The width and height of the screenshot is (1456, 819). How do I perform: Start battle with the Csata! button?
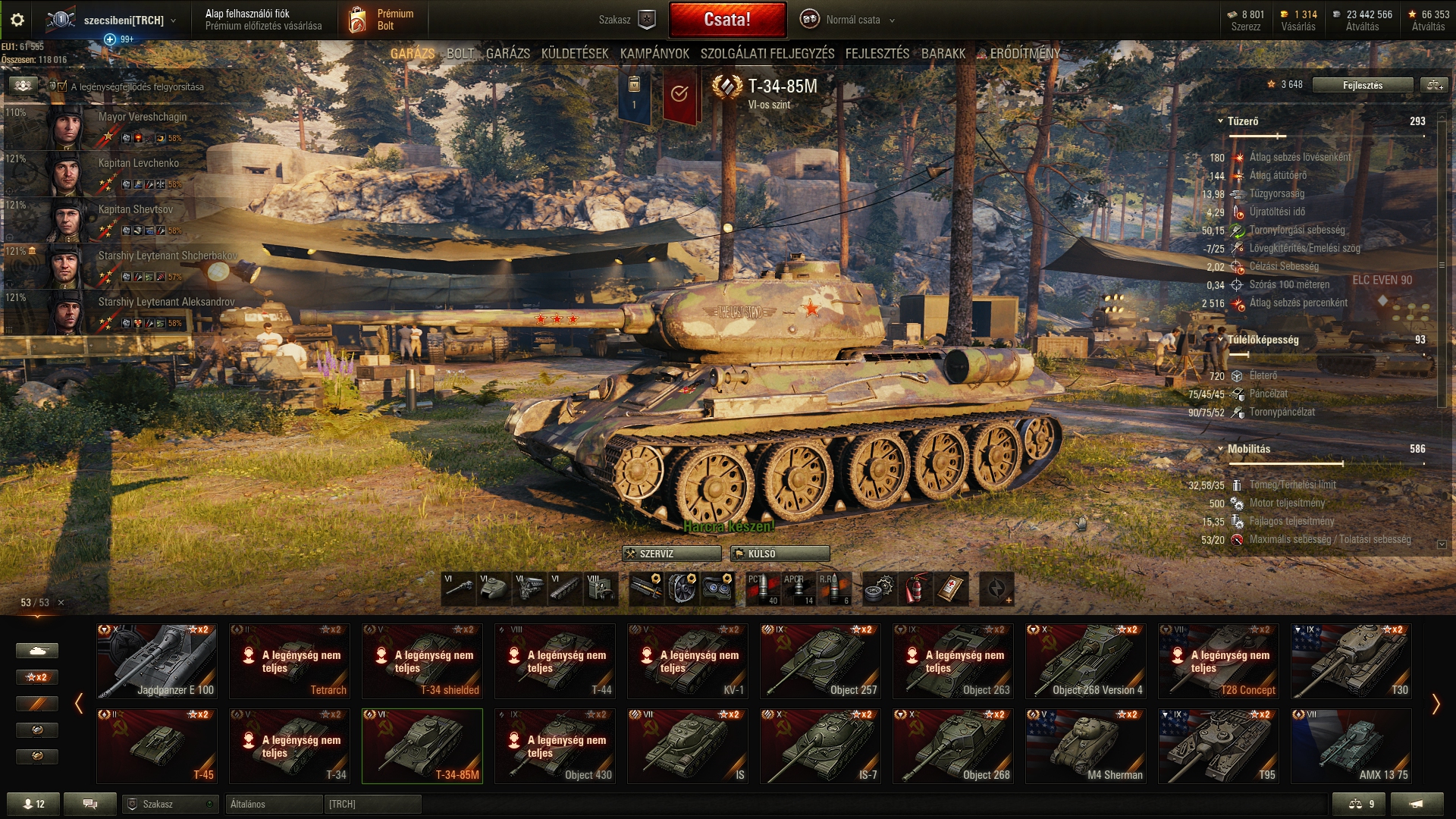point(727,20)
